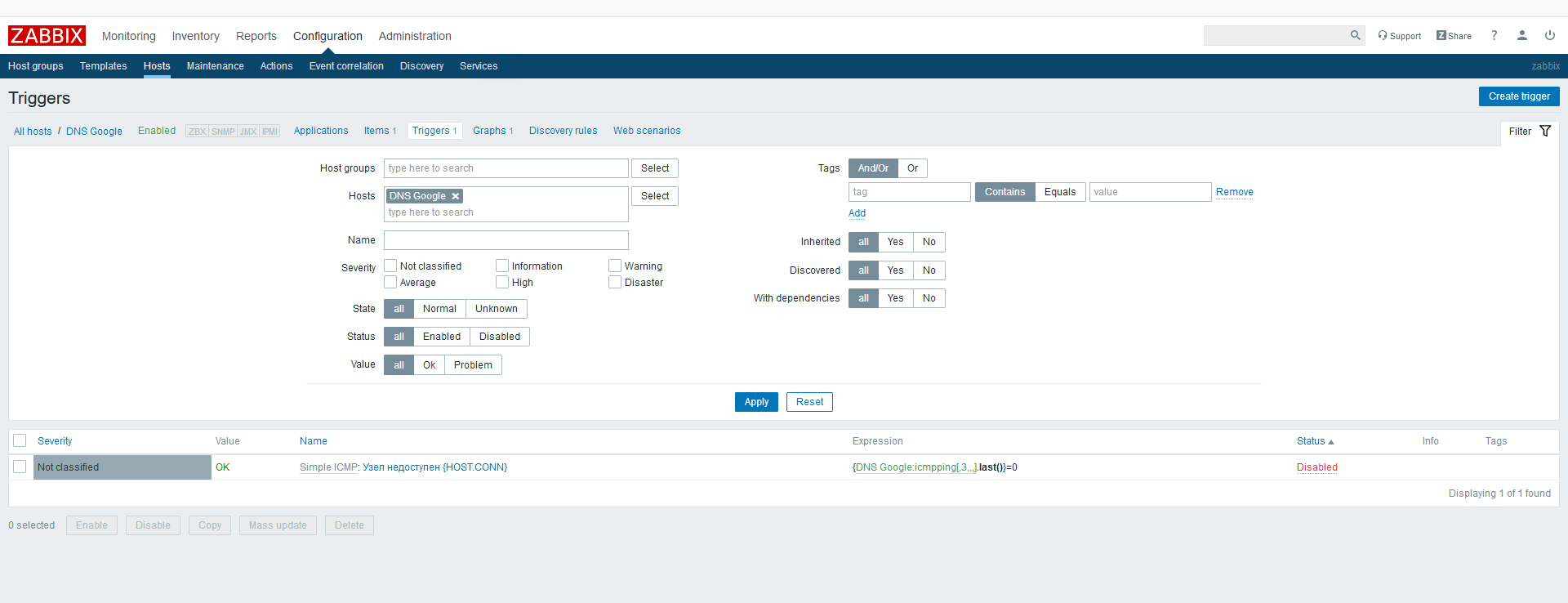Click Select next to Host groups
Screen dimensions: 1568x603
click(x=655, y=168)
